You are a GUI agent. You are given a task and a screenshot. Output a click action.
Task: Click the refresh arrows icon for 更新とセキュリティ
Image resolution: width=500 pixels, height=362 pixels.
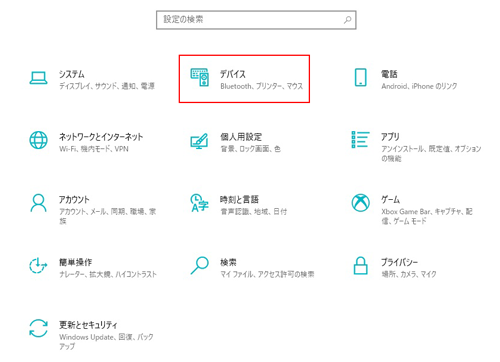coord(38,328)
